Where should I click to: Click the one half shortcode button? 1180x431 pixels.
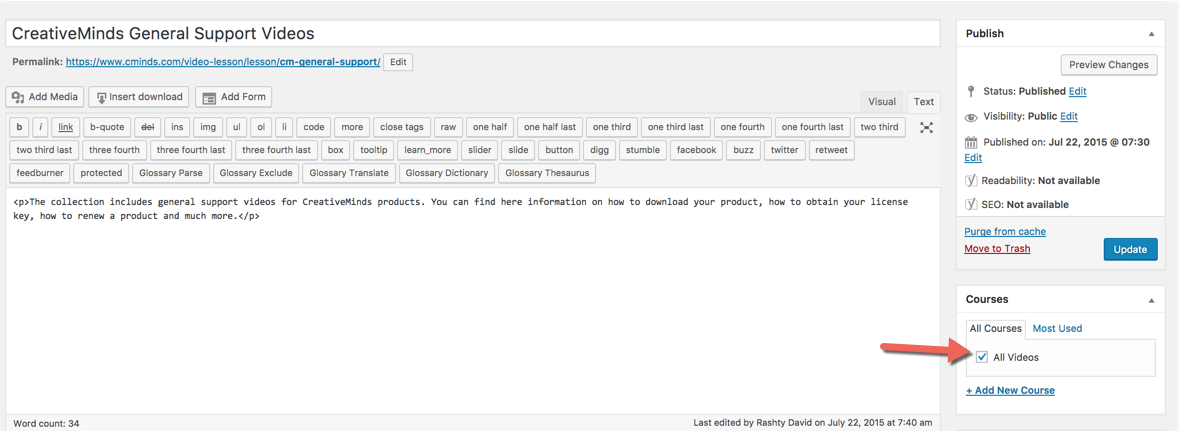[x=490, y=127]
